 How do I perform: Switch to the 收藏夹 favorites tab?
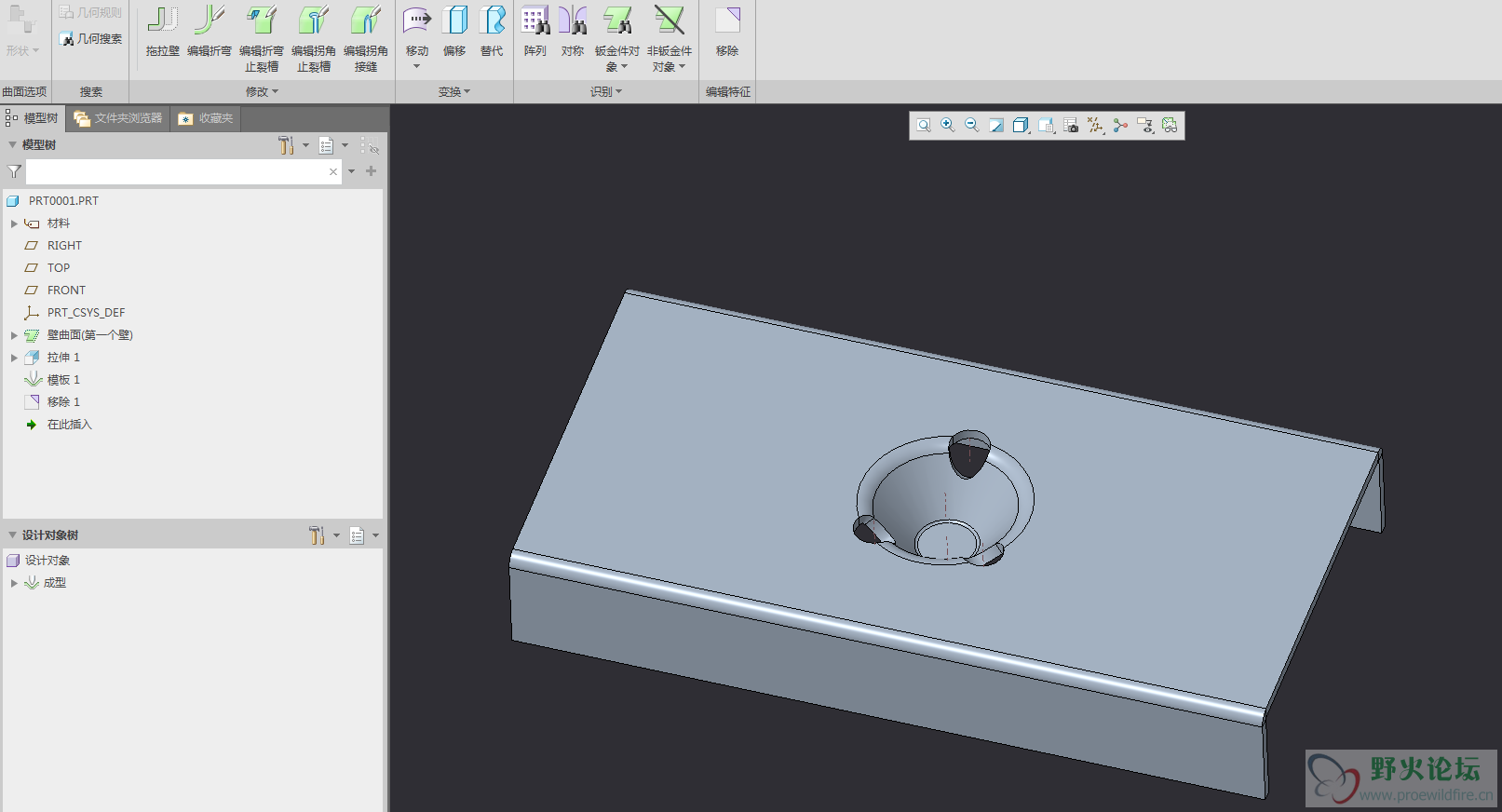(x=206, y=118)
